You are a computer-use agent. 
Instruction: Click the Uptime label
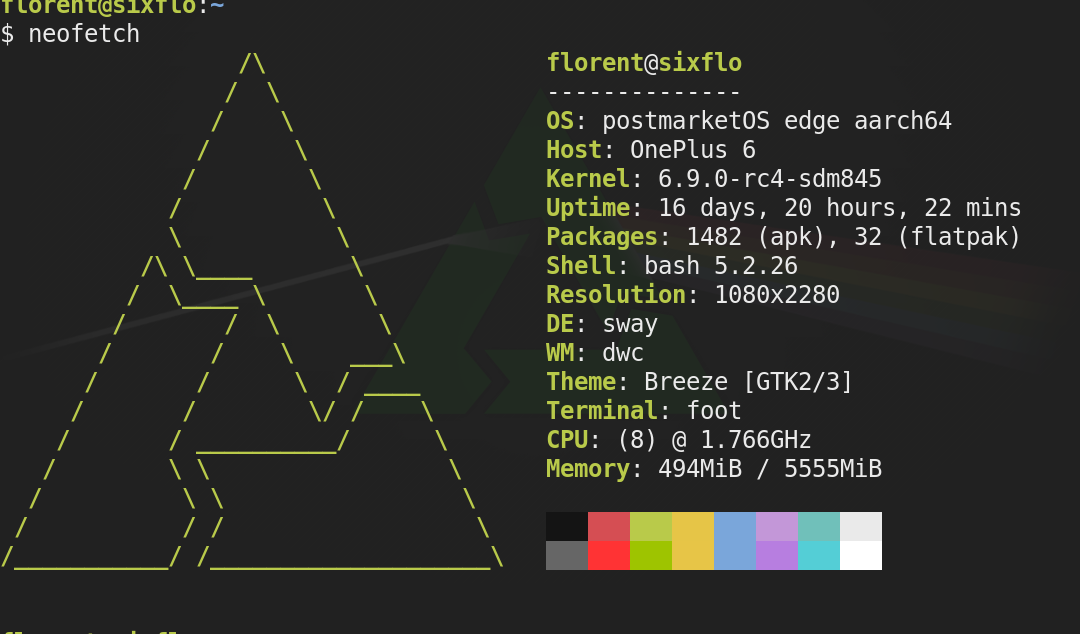click(588, 208)
